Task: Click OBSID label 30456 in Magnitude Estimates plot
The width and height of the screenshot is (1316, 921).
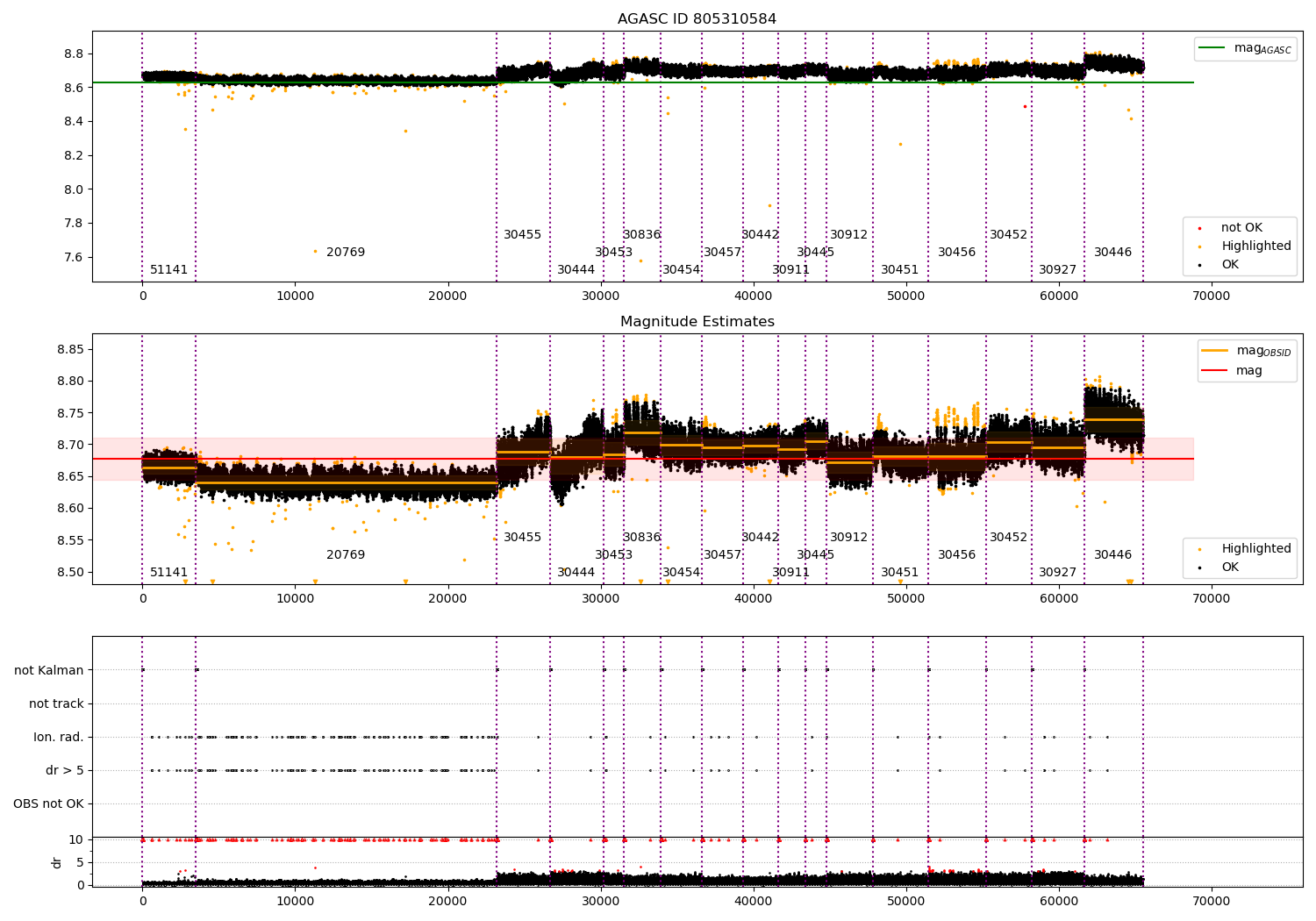Action: point(957,555)
